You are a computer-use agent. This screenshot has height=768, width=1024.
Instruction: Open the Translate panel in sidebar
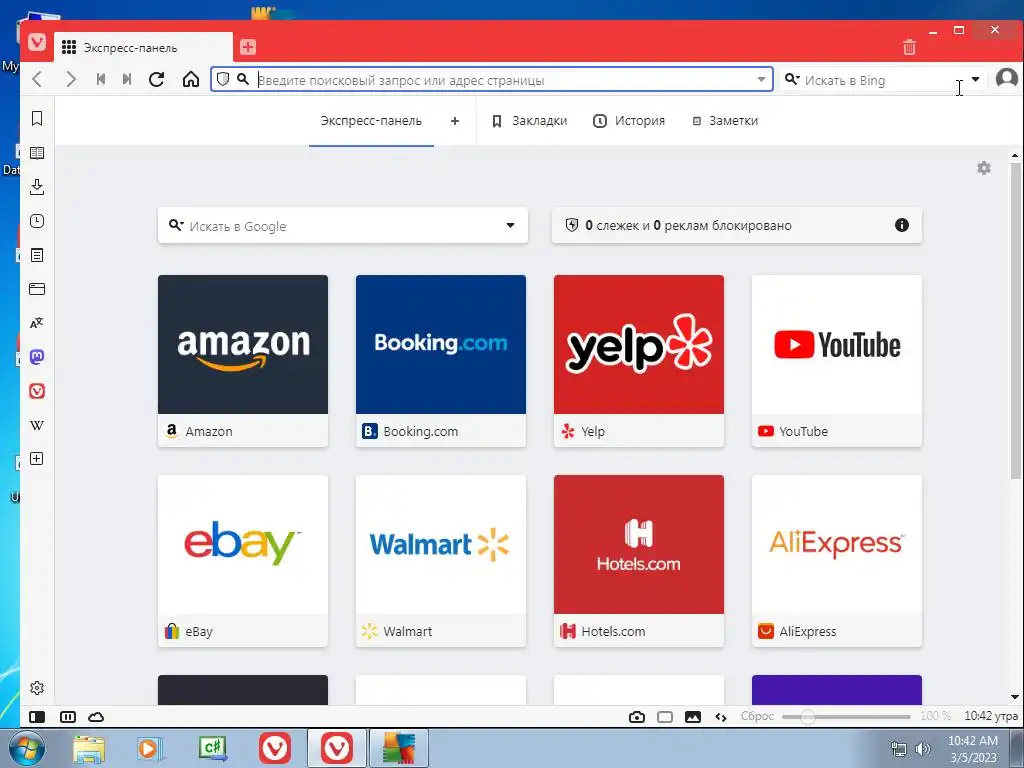click(37, 323)
